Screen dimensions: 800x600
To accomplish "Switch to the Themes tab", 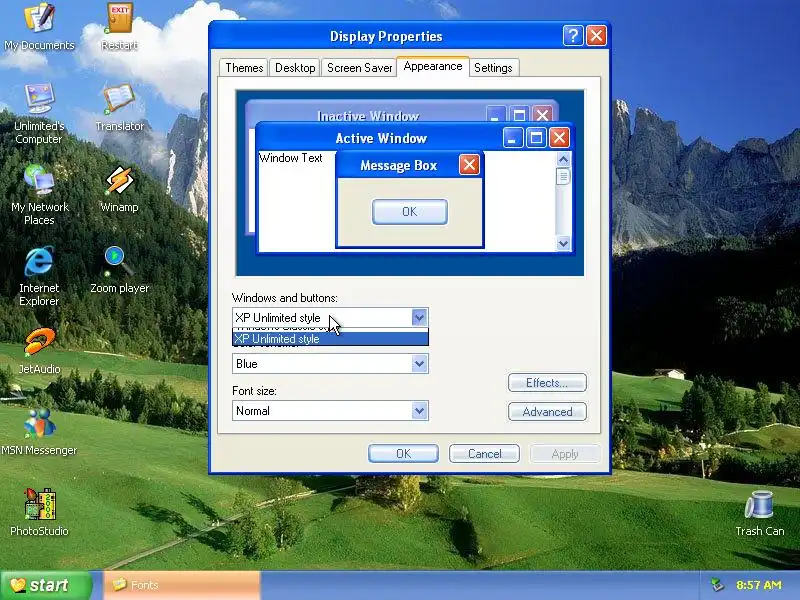I will pos(244,68).
